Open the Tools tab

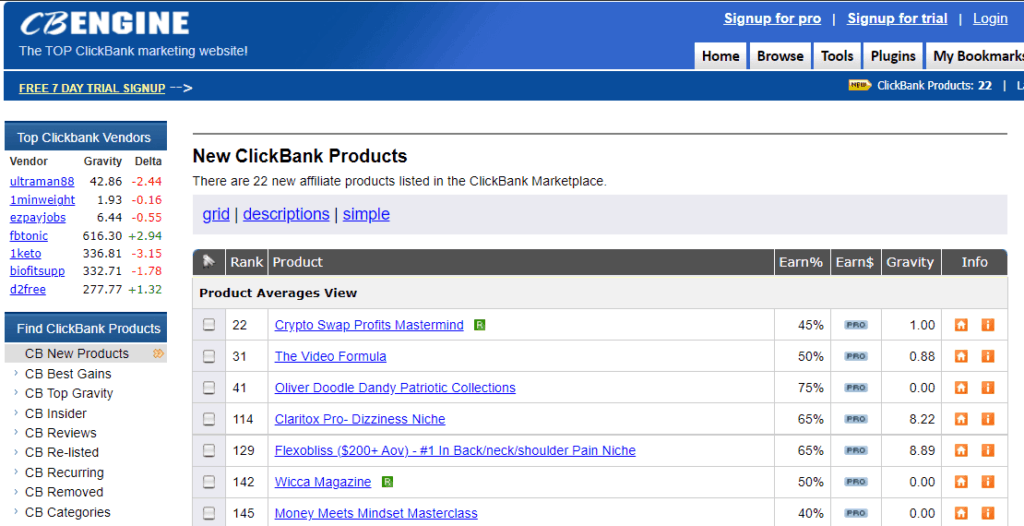click(837, 56)
